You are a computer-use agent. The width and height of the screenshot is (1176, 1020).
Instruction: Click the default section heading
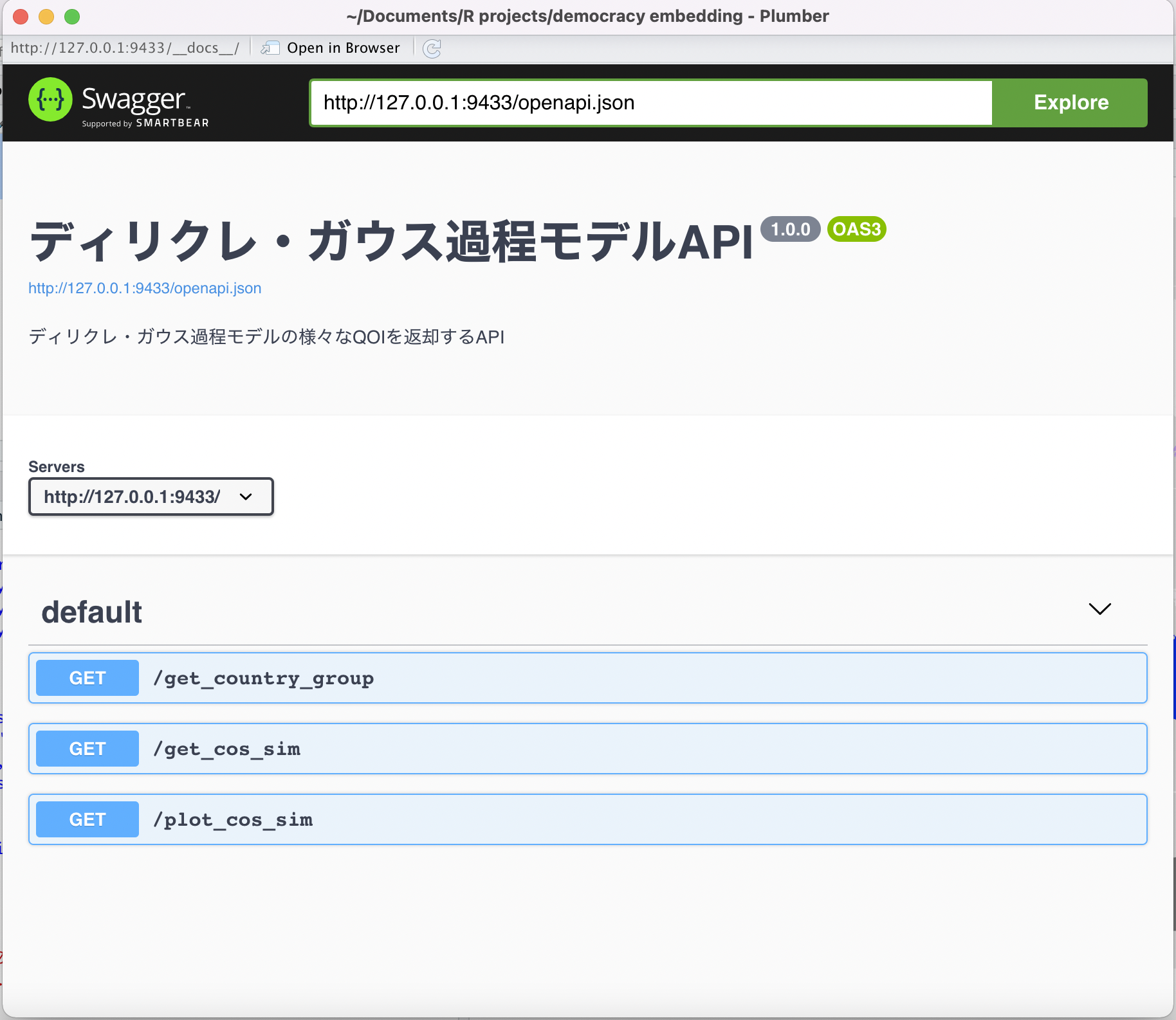point(92,612)
